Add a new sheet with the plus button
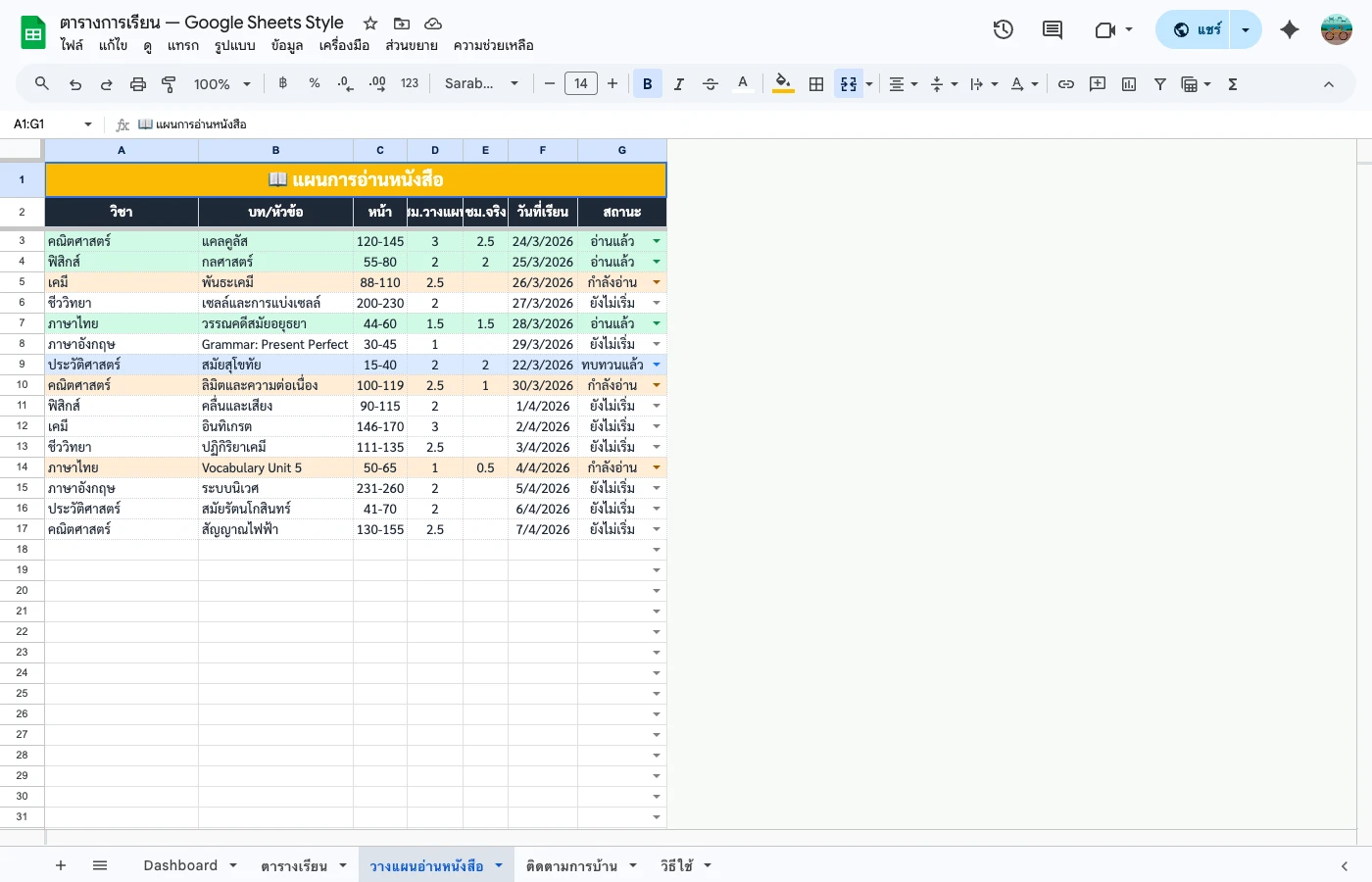Screen dimensions: 1372x882 [61, 865]
